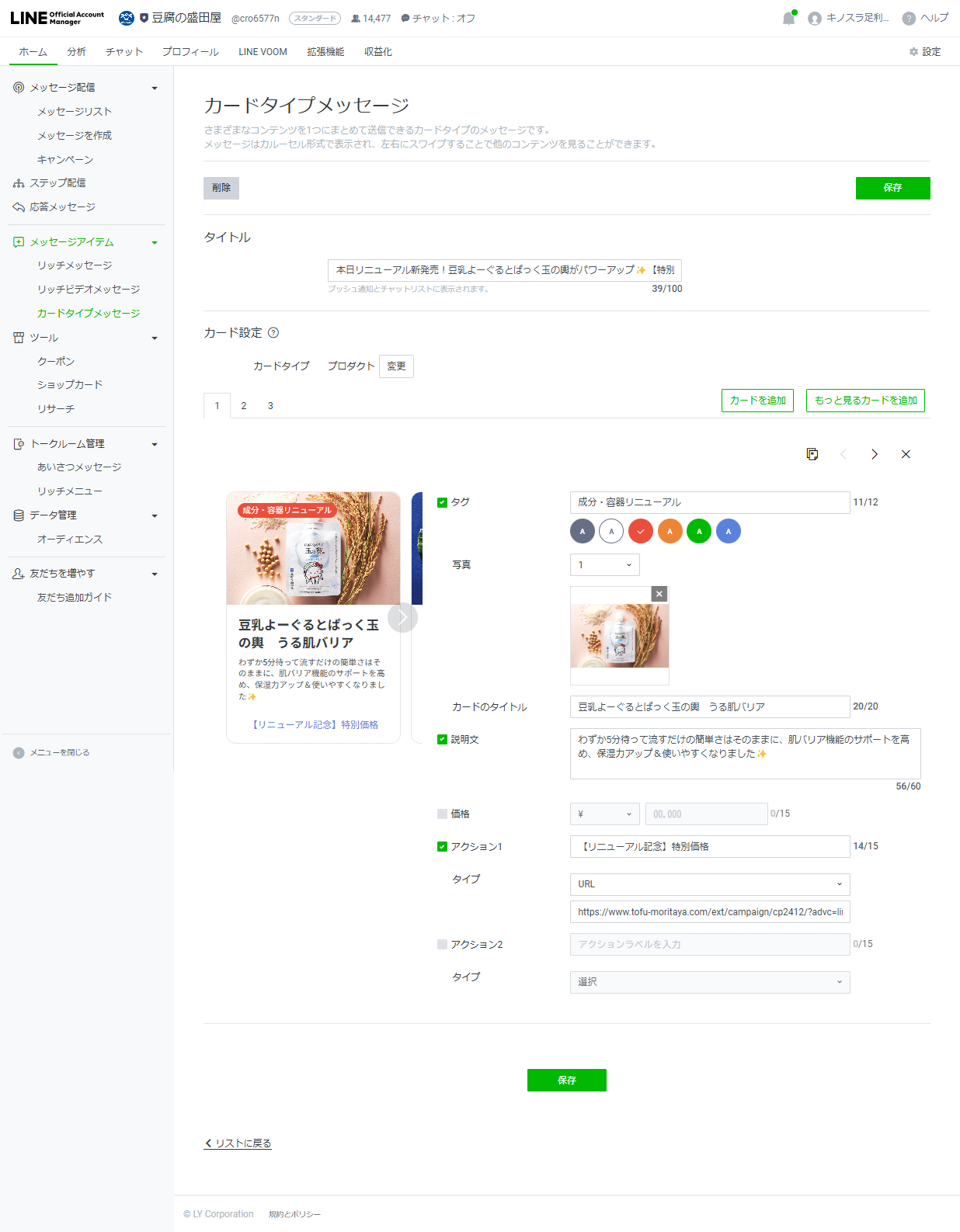Click the ツール shop icon
Image resolution: width=960 pixels, height=1232 pixels.
click(19, 338)
